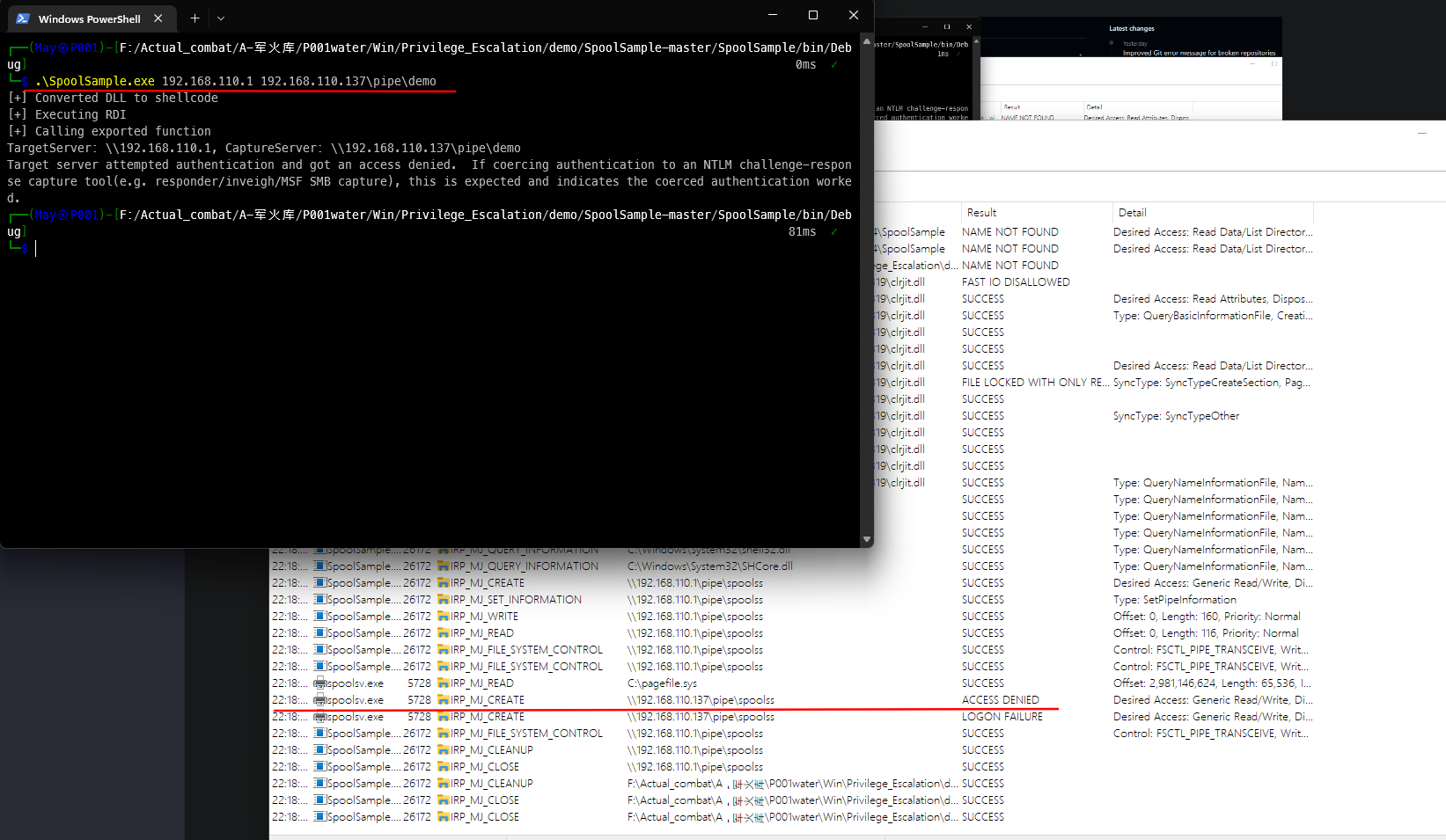Select IRP_MJ_SET_INFORMATION operation cell
The height and width of the screenshot is (840, 1446).
pyautogui.click(x=517, y=600)
